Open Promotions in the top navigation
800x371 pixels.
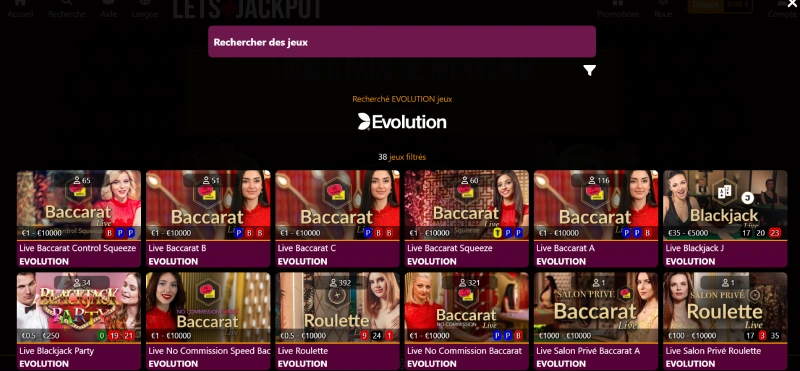618,9
